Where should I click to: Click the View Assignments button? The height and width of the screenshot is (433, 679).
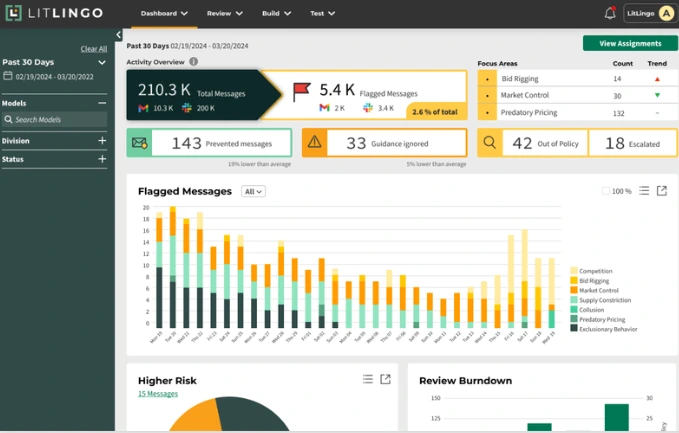[630, 43]
